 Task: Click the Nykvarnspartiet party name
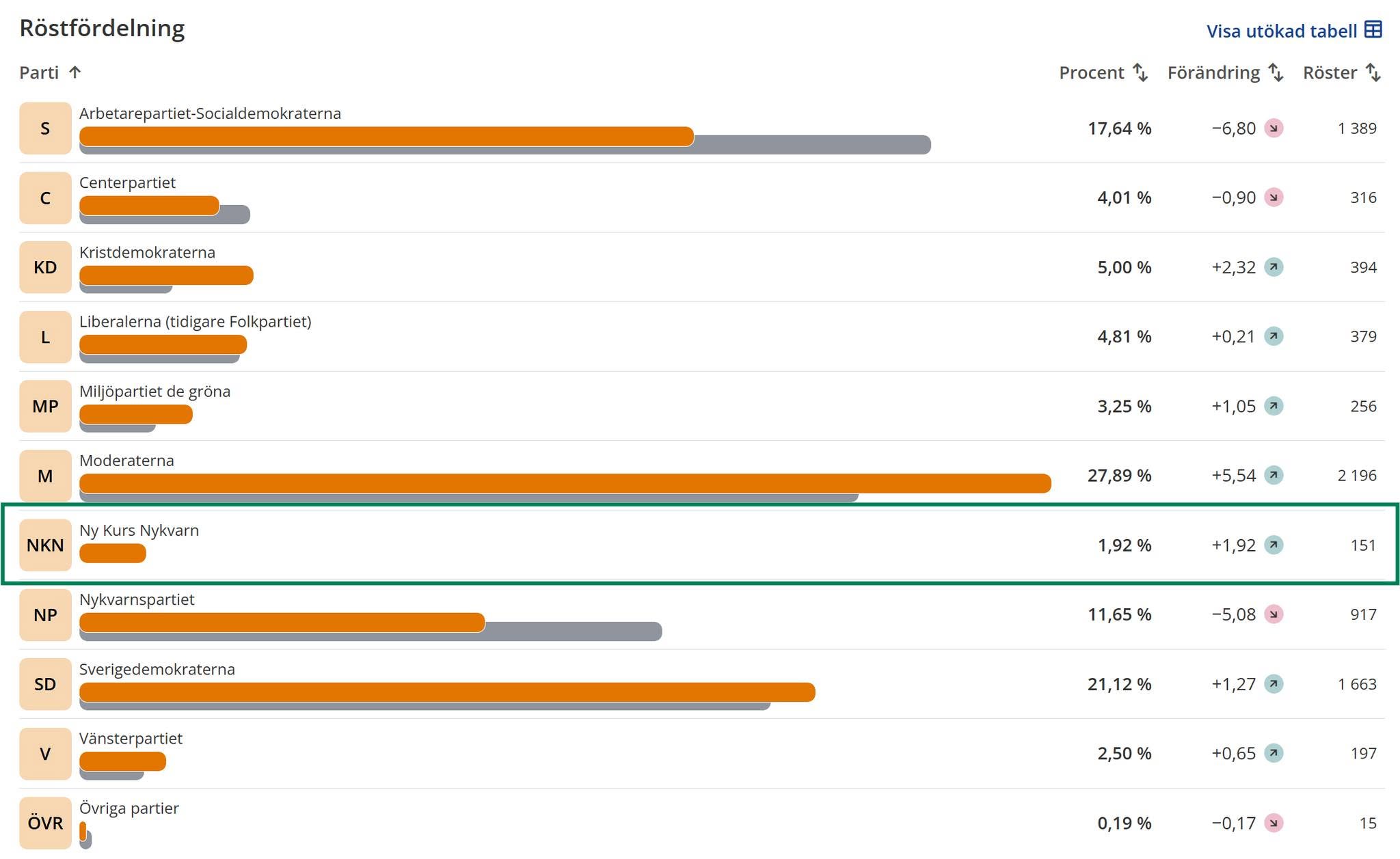(x=137, y=600)
